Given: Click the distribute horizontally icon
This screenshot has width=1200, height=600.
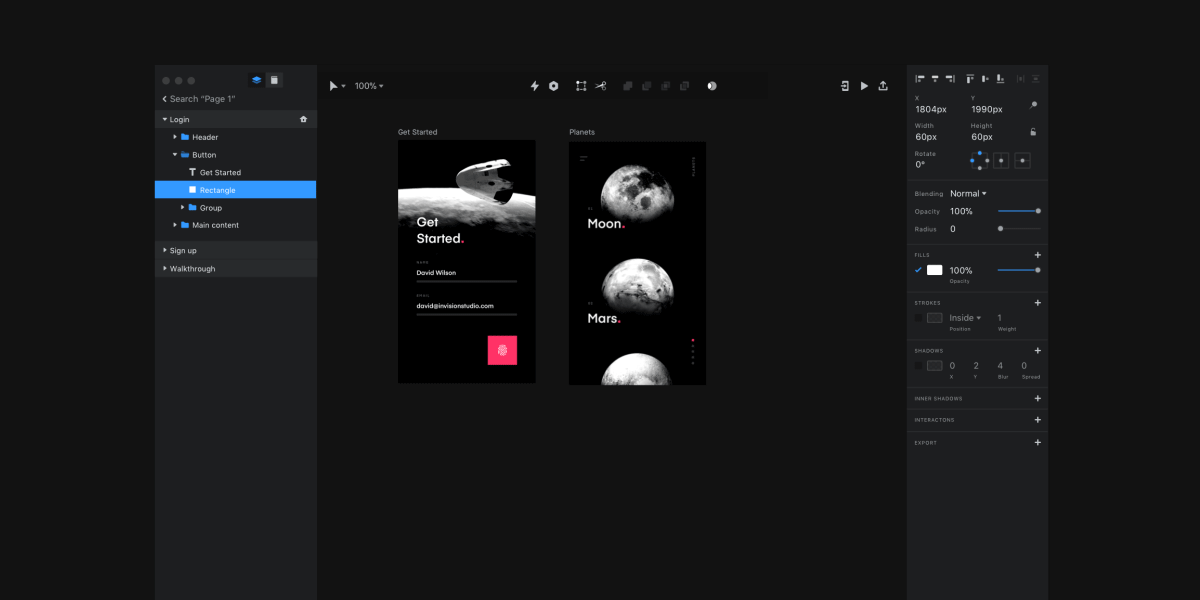Looking at the screenshot, I should pyautogui.click(x=1020, y=78).
